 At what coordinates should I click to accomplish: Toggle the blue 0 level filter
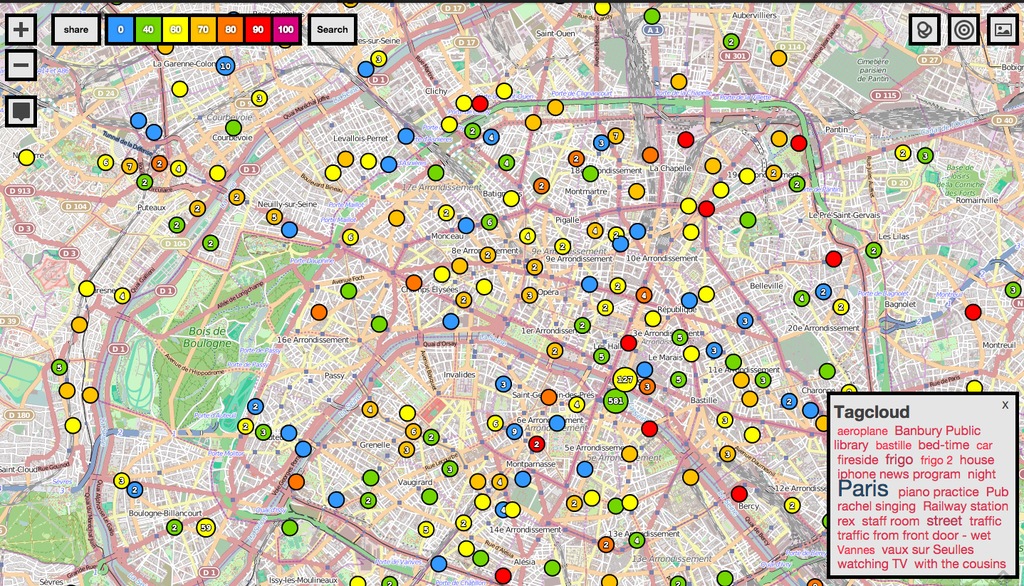click(120, 30)
